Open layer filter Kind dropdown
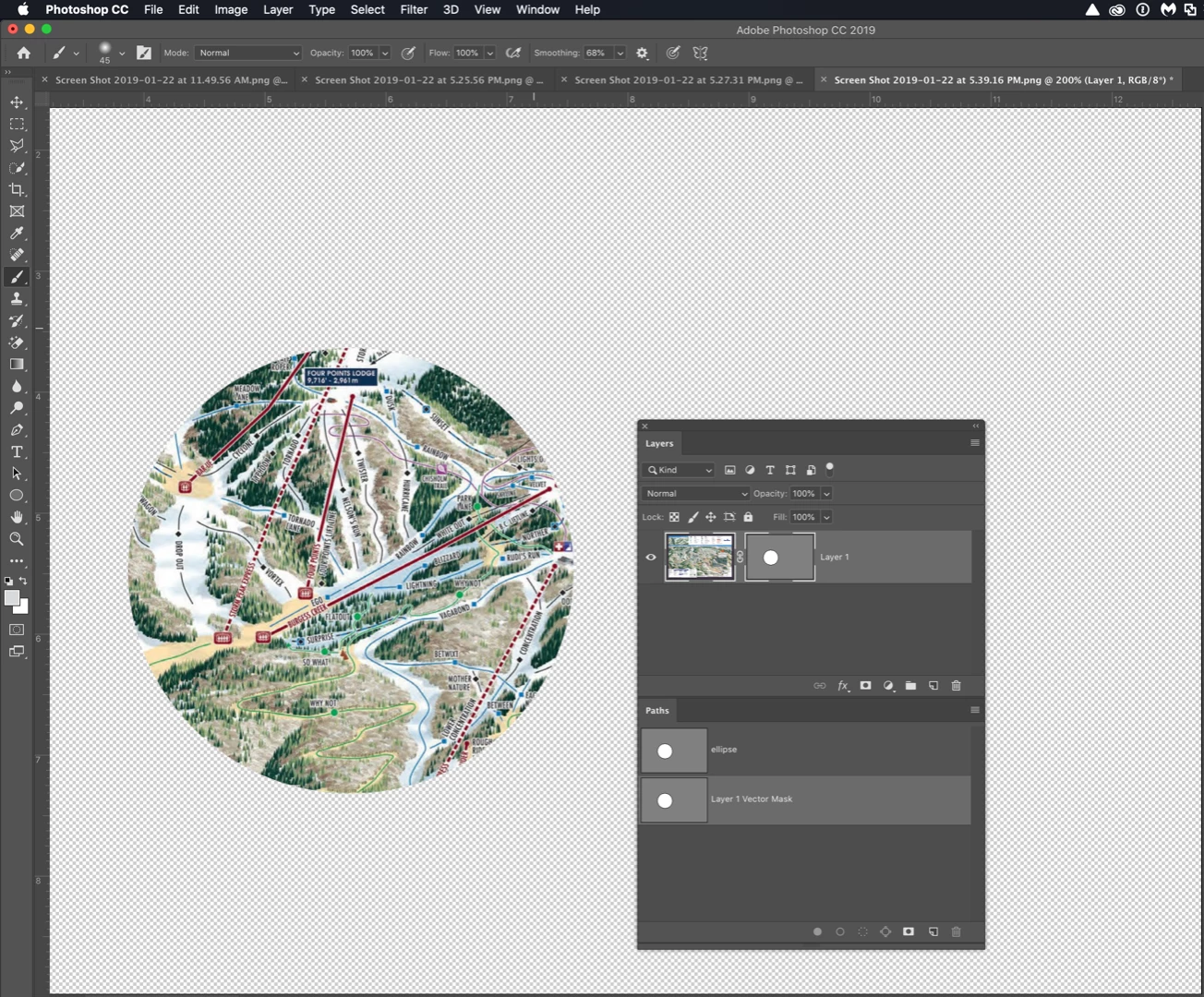This screenshot has width=1204, height=997. click(x=679, y=470)
